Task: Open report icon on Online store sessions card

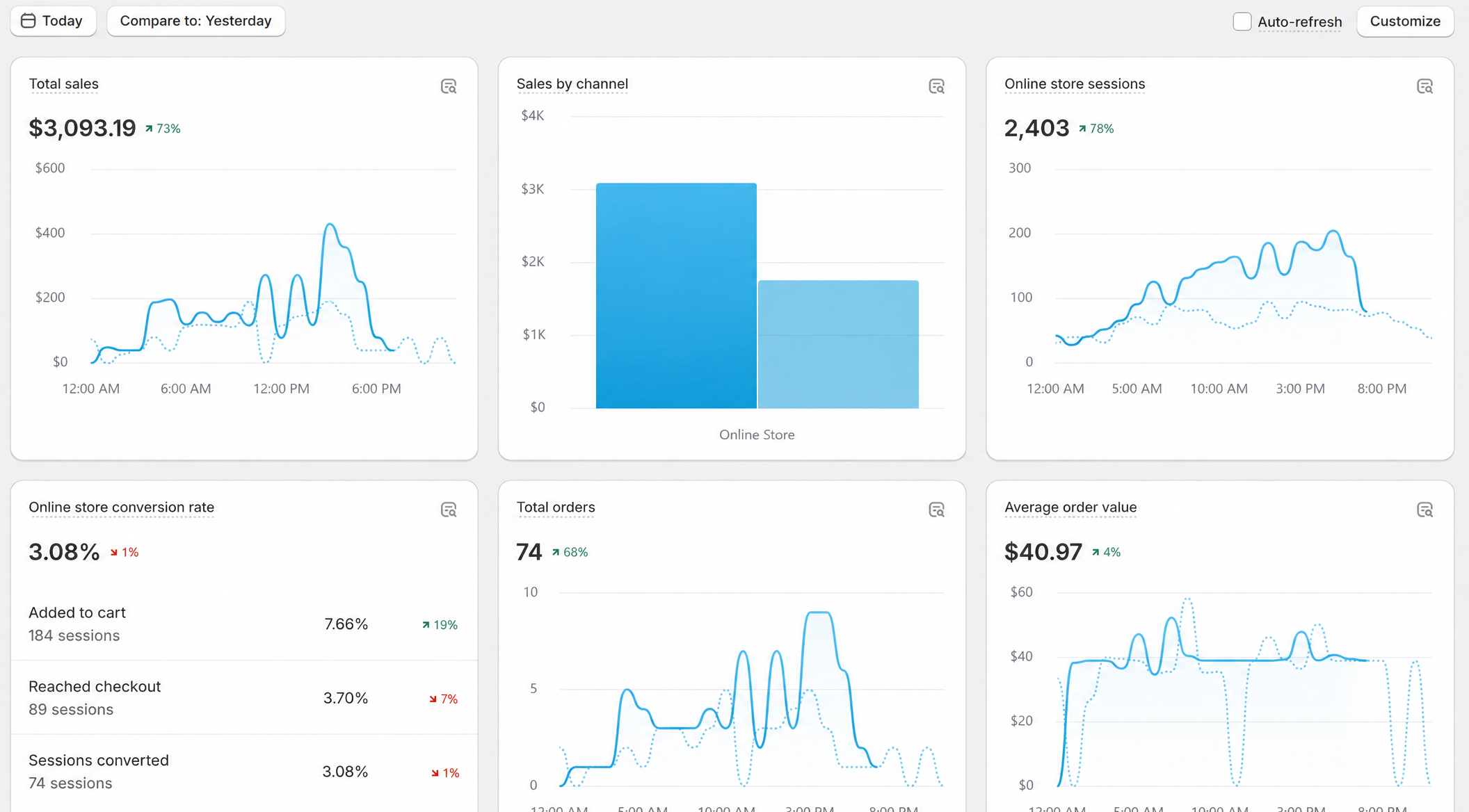Action: [1424, 86]
